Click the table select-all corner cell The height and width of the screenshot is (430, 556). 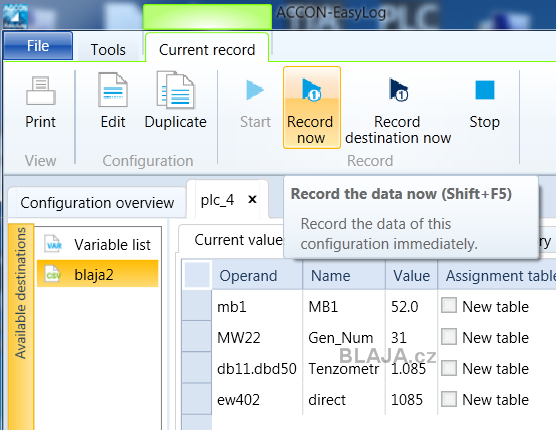tap(197, 274)
